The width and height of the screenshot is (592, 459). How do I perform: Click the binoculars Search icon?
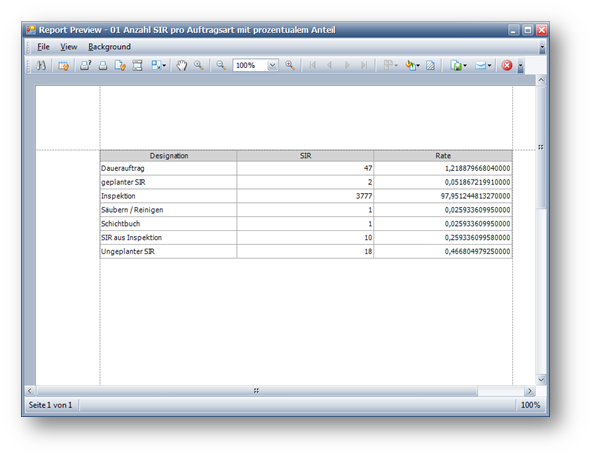pos(41,65)
